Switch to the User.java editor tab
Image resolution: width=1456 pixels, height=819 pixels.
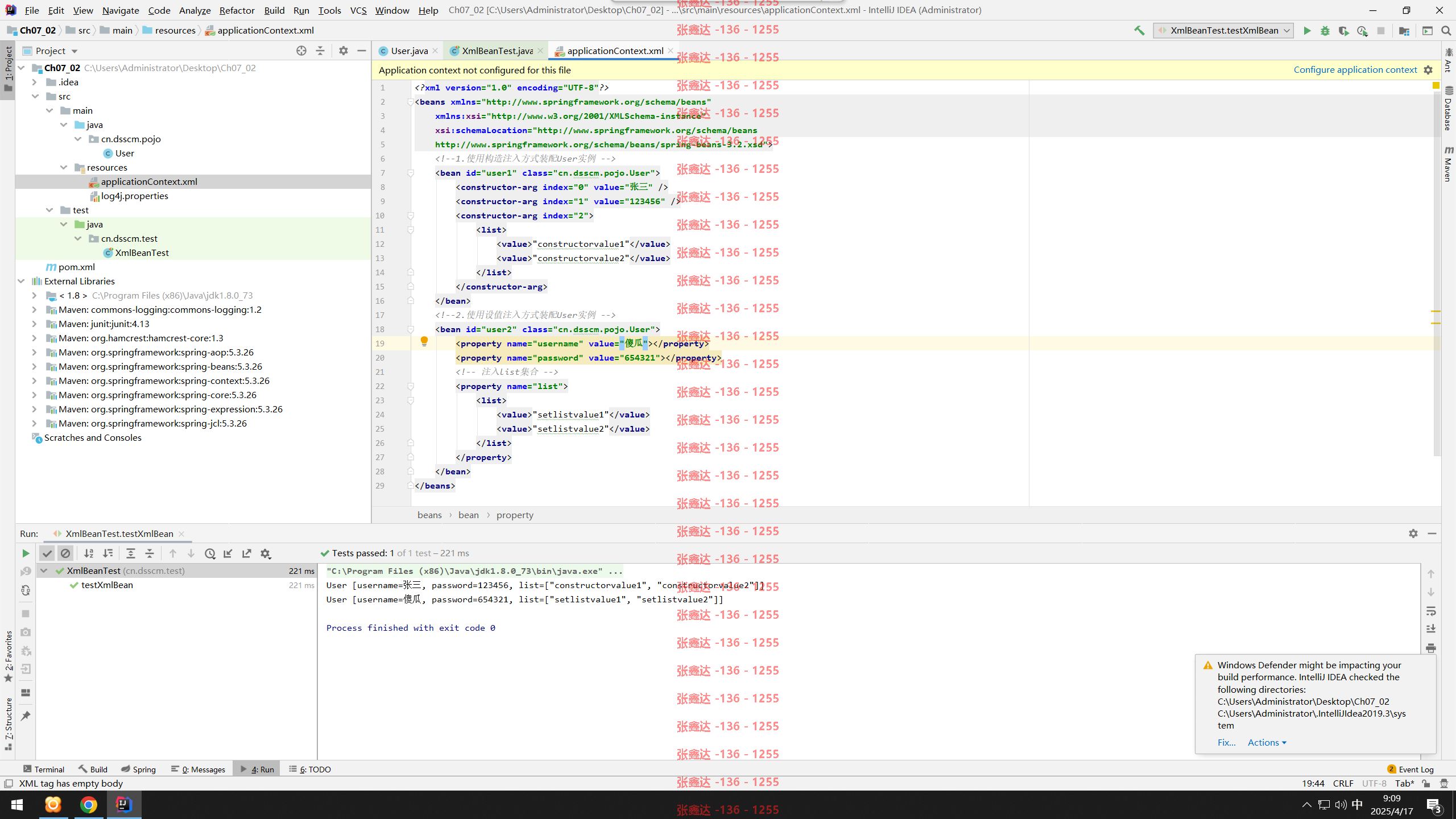pyautogui.click(x=409, y=51)
